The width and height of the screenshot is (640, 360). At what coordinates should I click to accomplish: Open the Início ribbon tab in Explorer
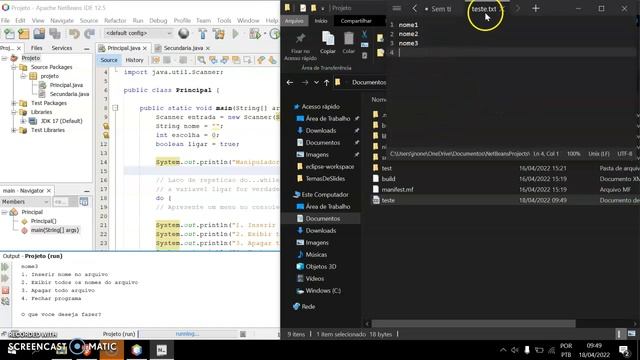[x=321, y=21]
